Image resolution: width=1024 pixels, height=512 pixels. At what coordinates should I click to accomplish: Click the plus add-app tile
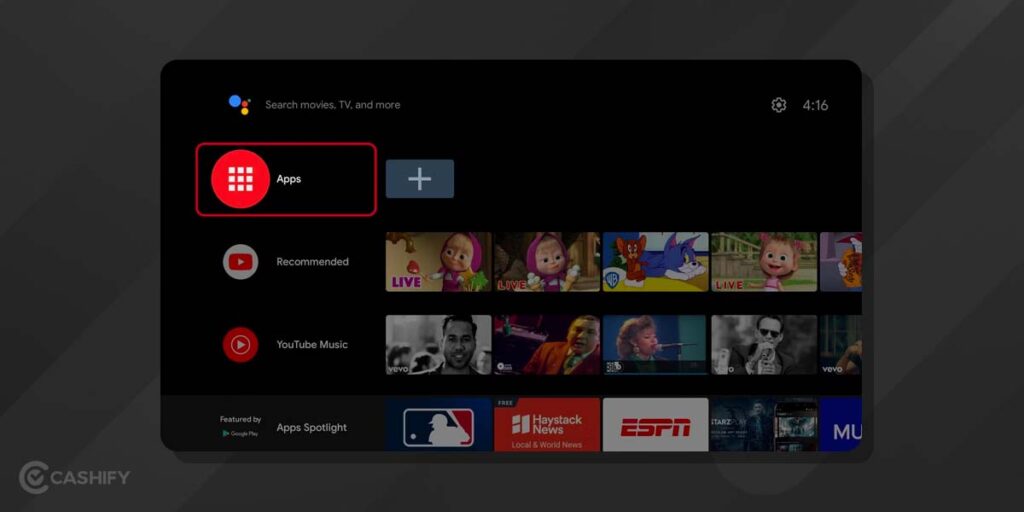[420, 179]
